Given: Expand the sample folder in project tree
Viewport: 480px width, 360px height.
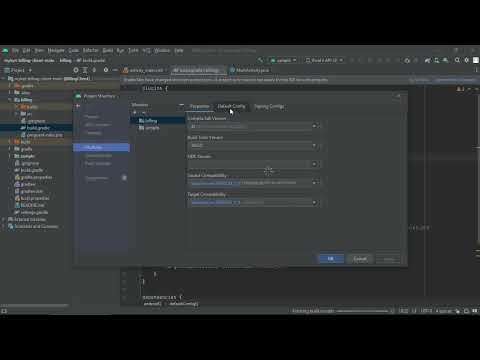Looking at the screenshot, I should 10,156.
